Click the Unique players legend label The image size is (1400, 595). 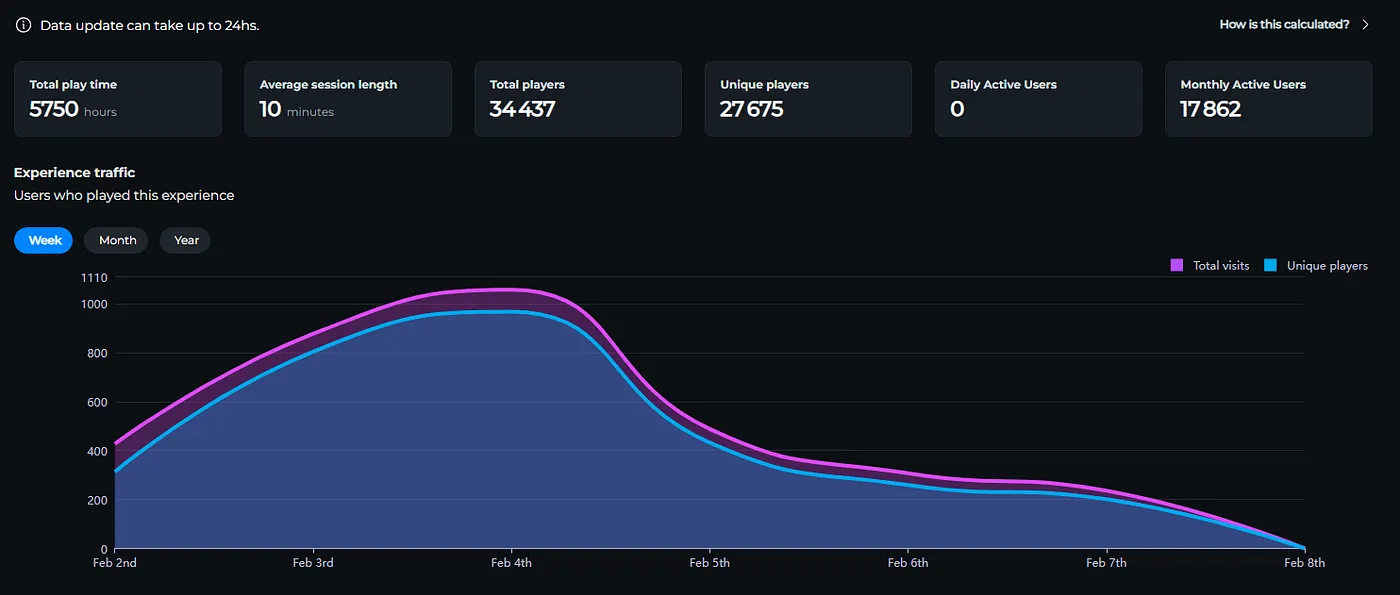tap(1327, 266)
